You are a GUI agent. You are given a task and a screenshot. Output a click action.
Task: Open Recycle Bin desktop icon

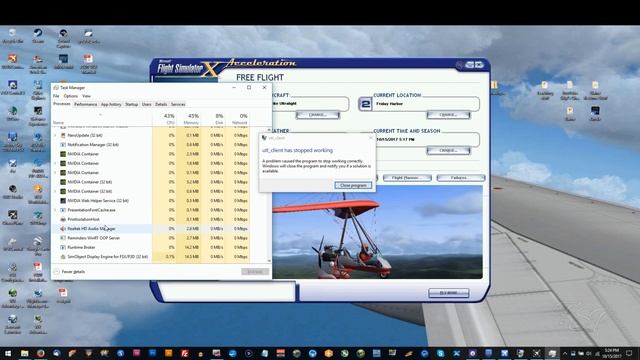13,36
